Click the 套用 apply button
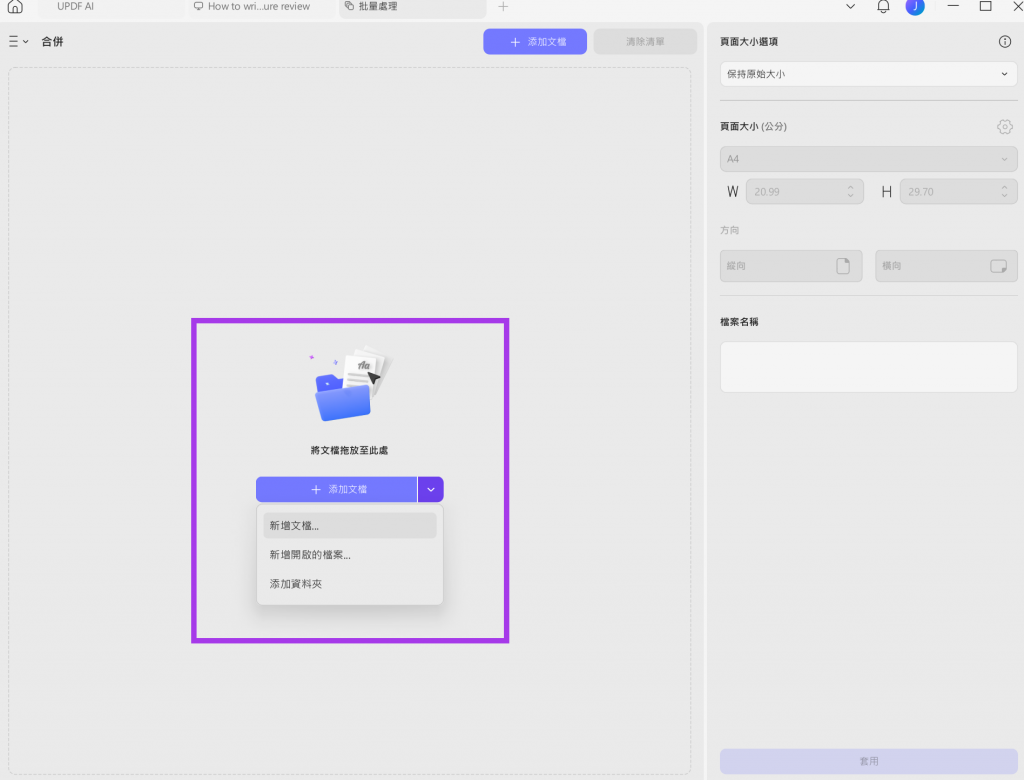The height and width of the screenshot is (780, 1024). pyautogui.click(x=869, y=761)
